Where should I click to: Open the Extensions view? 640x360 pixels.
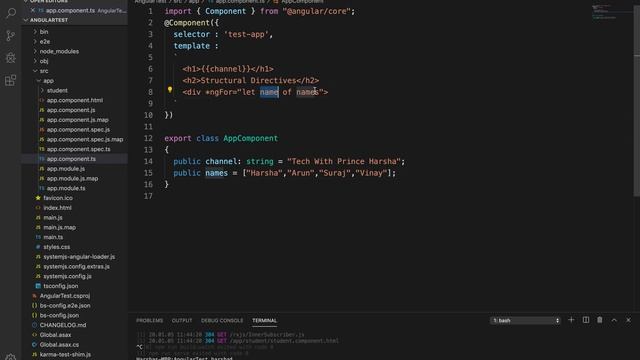coord(11,80)
